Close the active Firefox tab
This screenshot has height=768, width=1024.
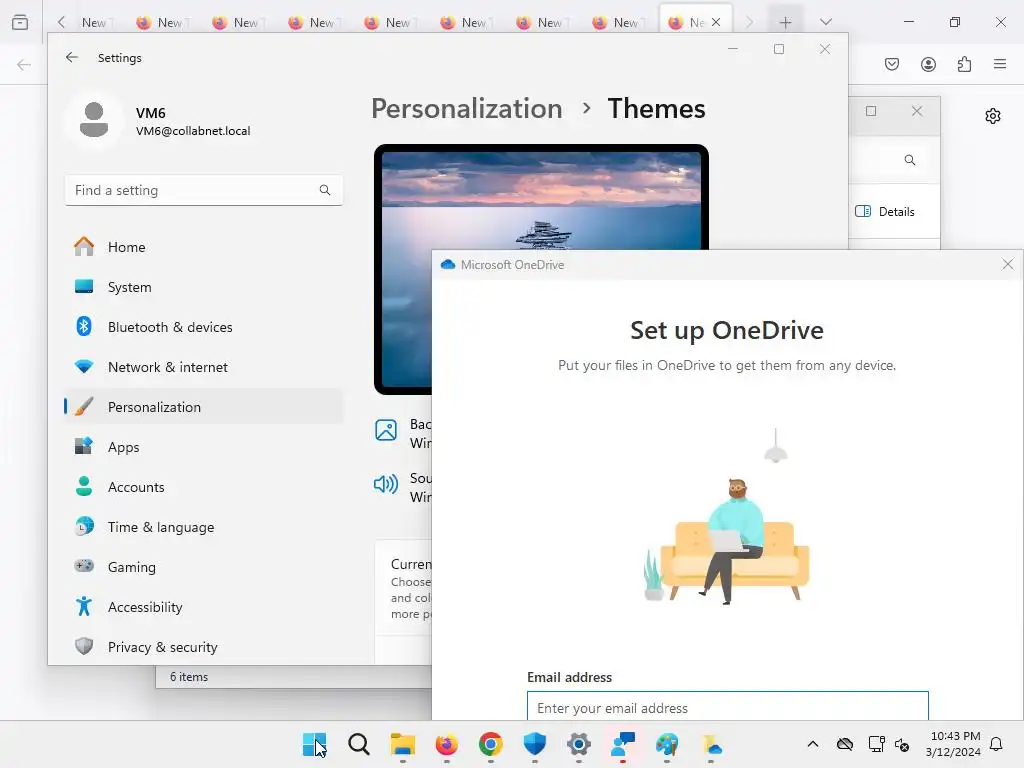[716, 22]
